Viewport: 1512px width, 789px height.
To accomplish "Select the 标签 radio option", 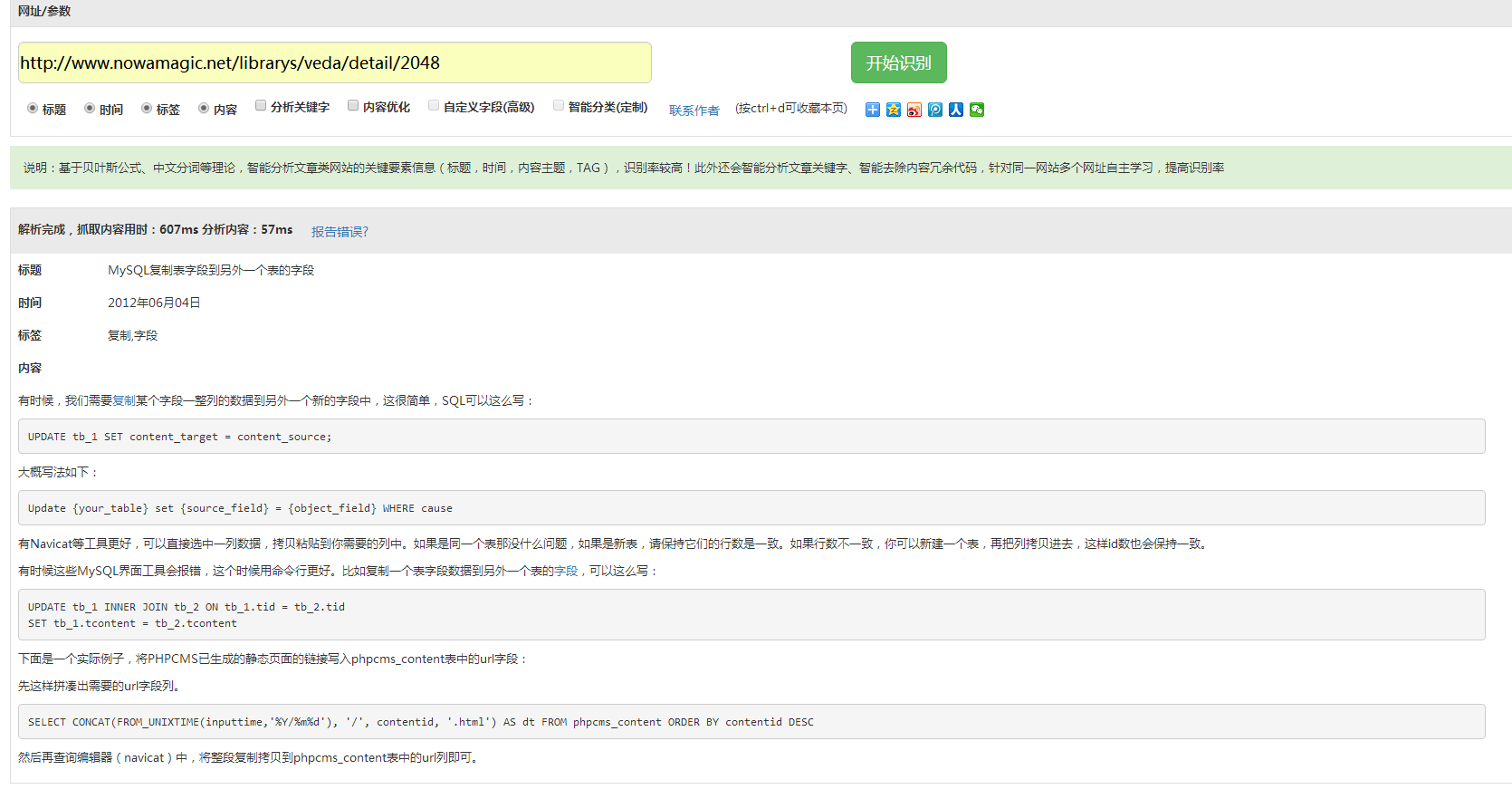I will [147, 108].
